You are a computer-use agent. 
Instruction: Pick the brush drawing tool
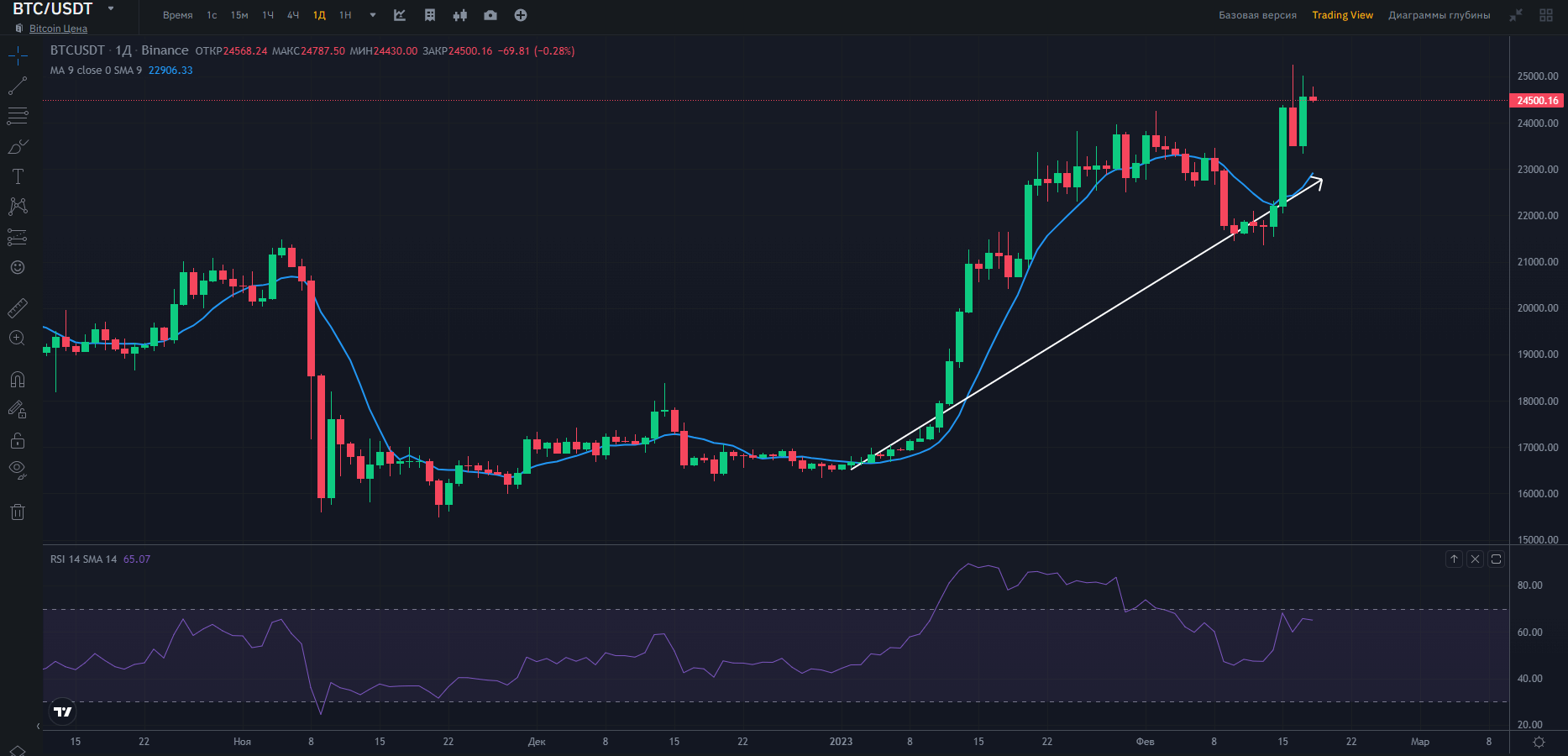[18, 147]
